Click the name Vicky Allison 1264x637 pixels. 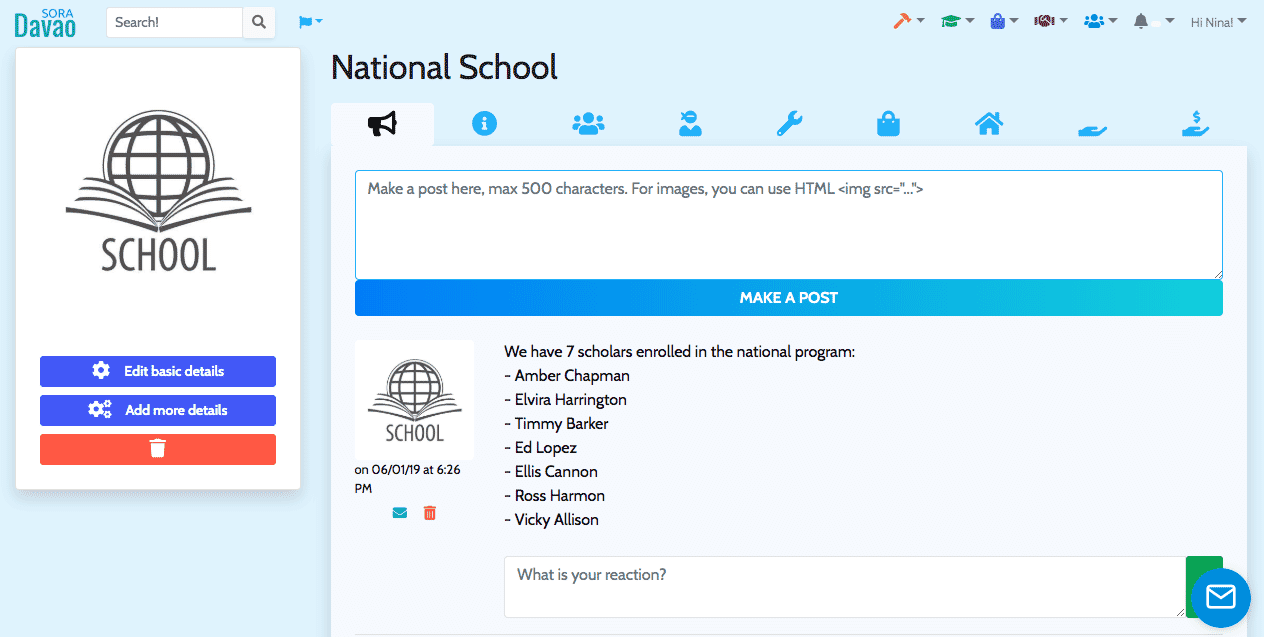[557, 520]
